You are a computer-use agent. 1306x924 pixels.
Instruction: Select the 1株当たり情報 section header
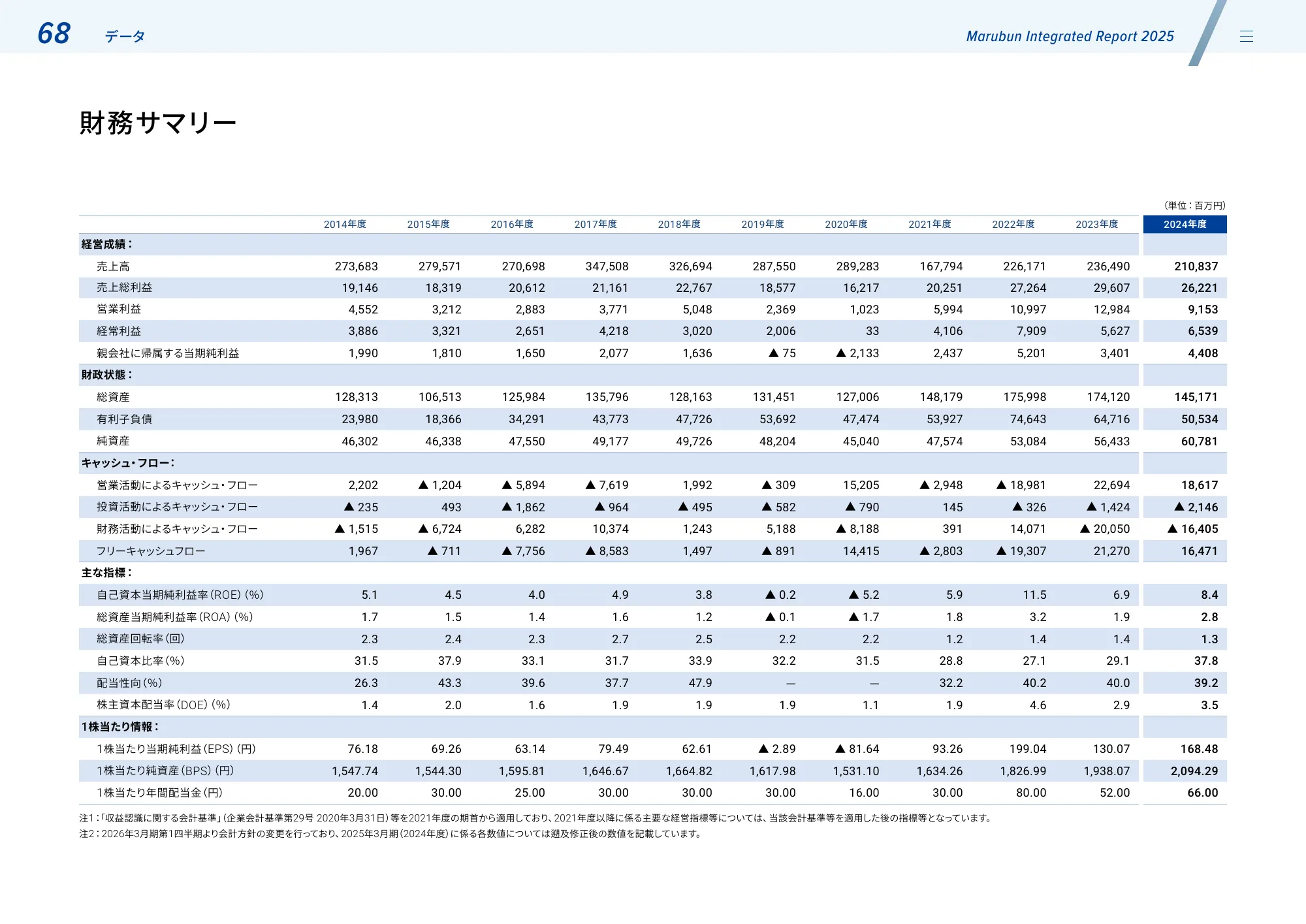[121, 727]
